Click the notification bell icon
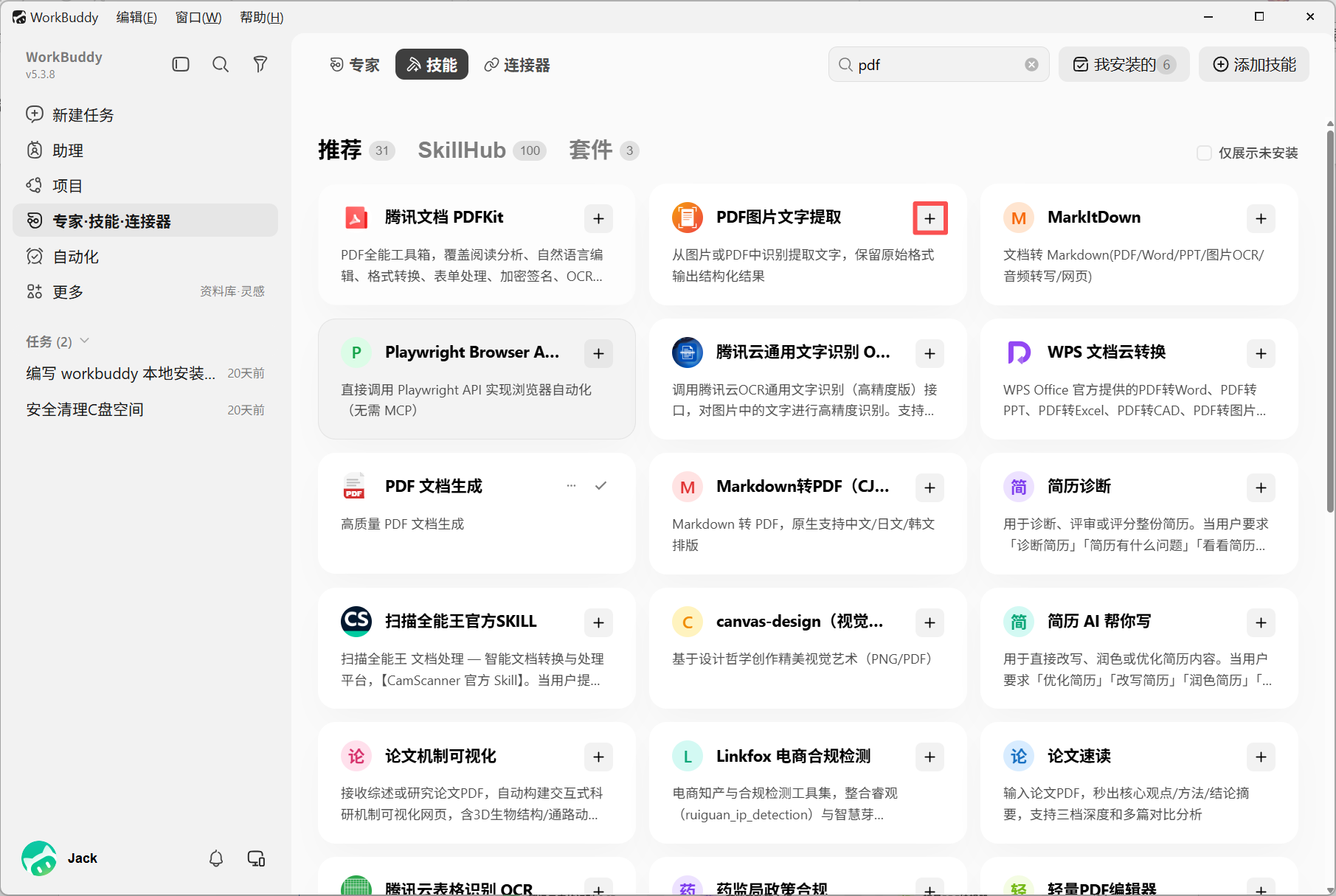This screenshot has height=896, width=1336. pyautogui.click(x=216, y=858)
